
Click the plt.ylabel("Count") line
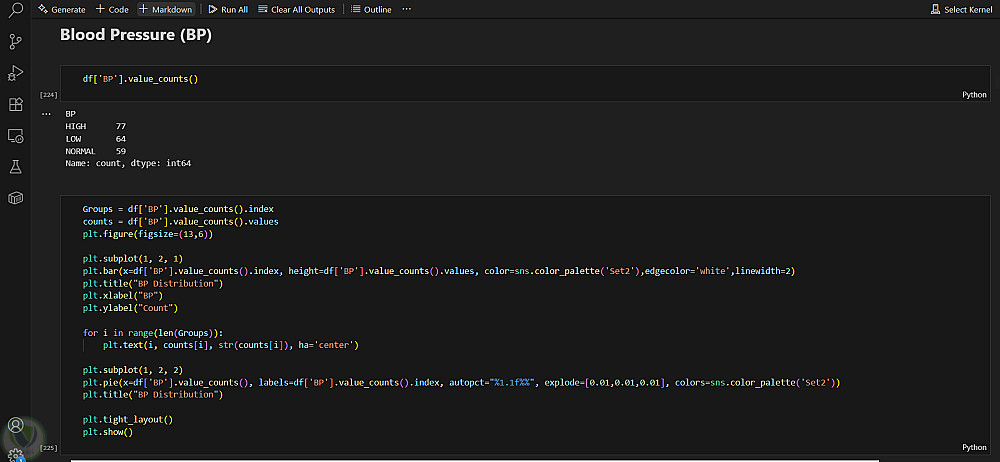pyautogui.click(x=130, y=308)
